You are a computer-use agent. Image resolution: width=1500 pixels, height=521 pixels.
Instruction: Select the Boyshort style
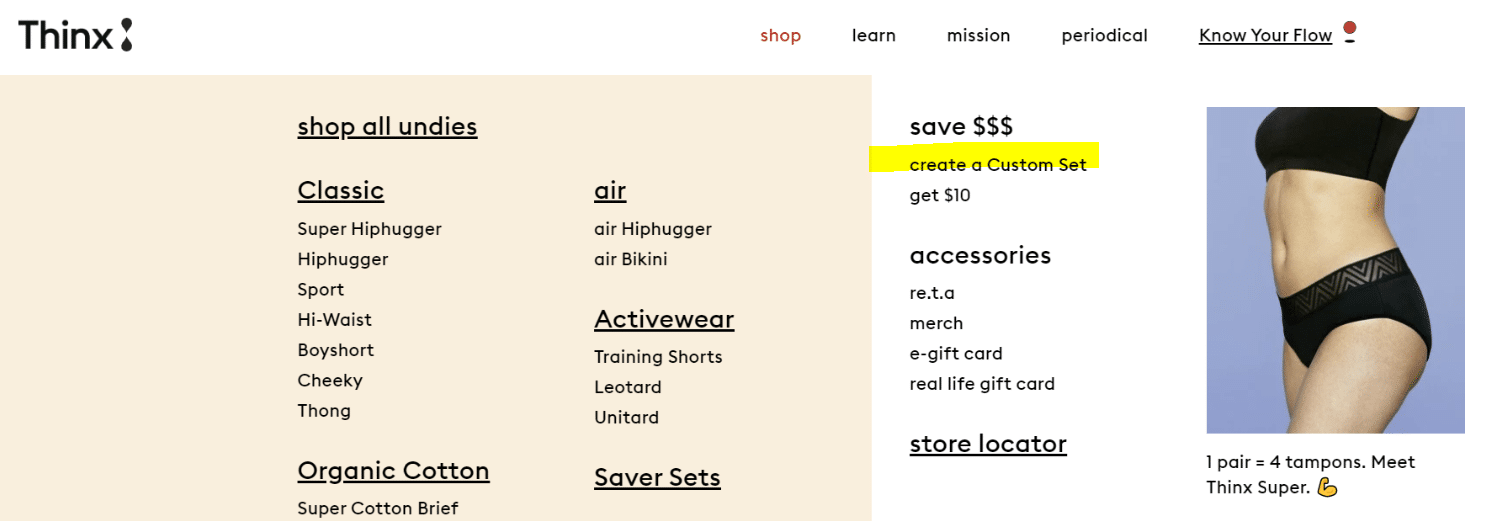click(335, 350)
